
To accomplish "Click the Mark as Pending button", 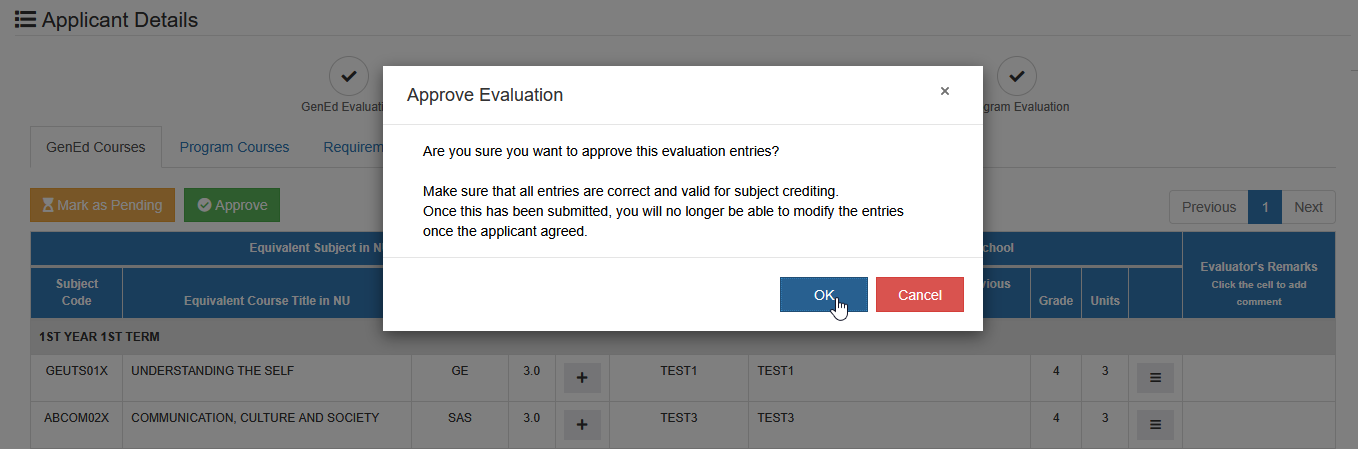I will click(x=102, y=205).
